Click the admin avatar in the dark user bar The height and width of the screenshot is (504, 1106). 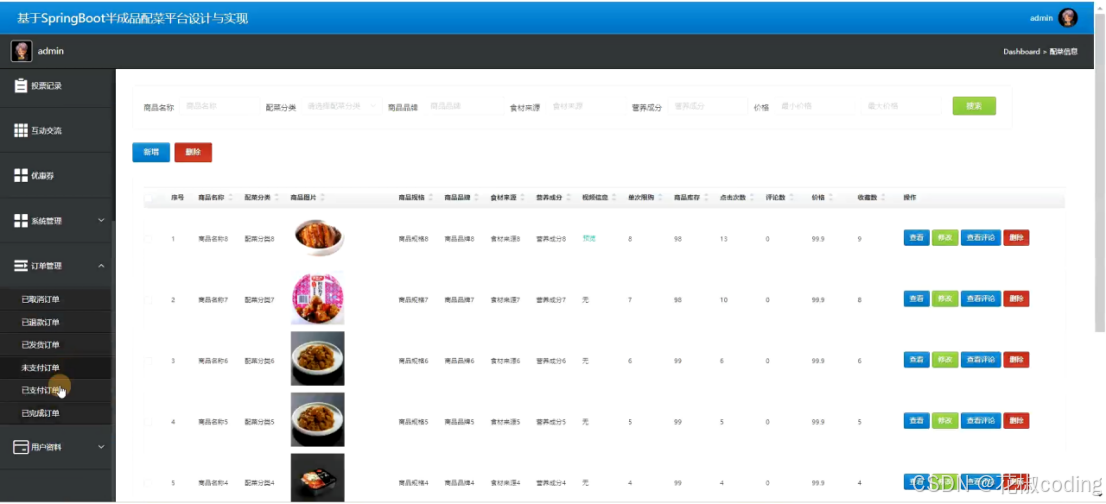21,51
